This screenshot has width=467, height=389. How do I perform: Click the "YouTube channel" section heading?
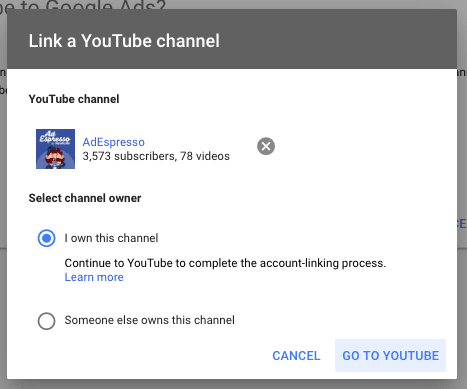[x=74, y=99]
